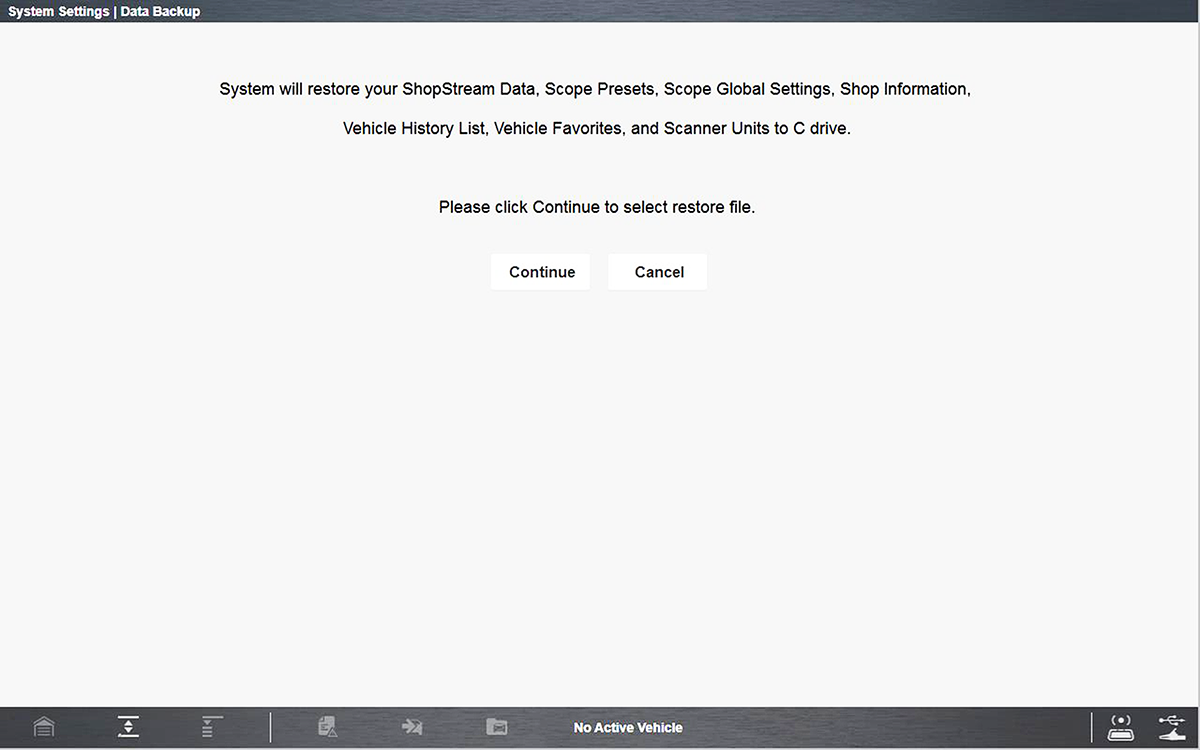Click the No Active Vehicle status label
This screenshot has height=750, width=1200.
point(628,728)
